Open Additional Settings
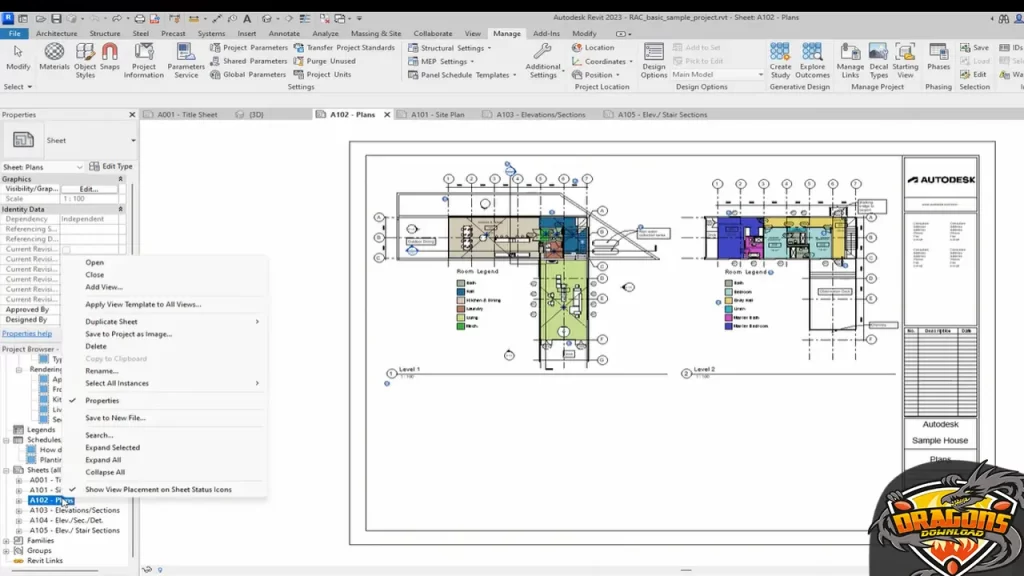The width and height of the screenshot is (1024, 576). pos(543,60)
